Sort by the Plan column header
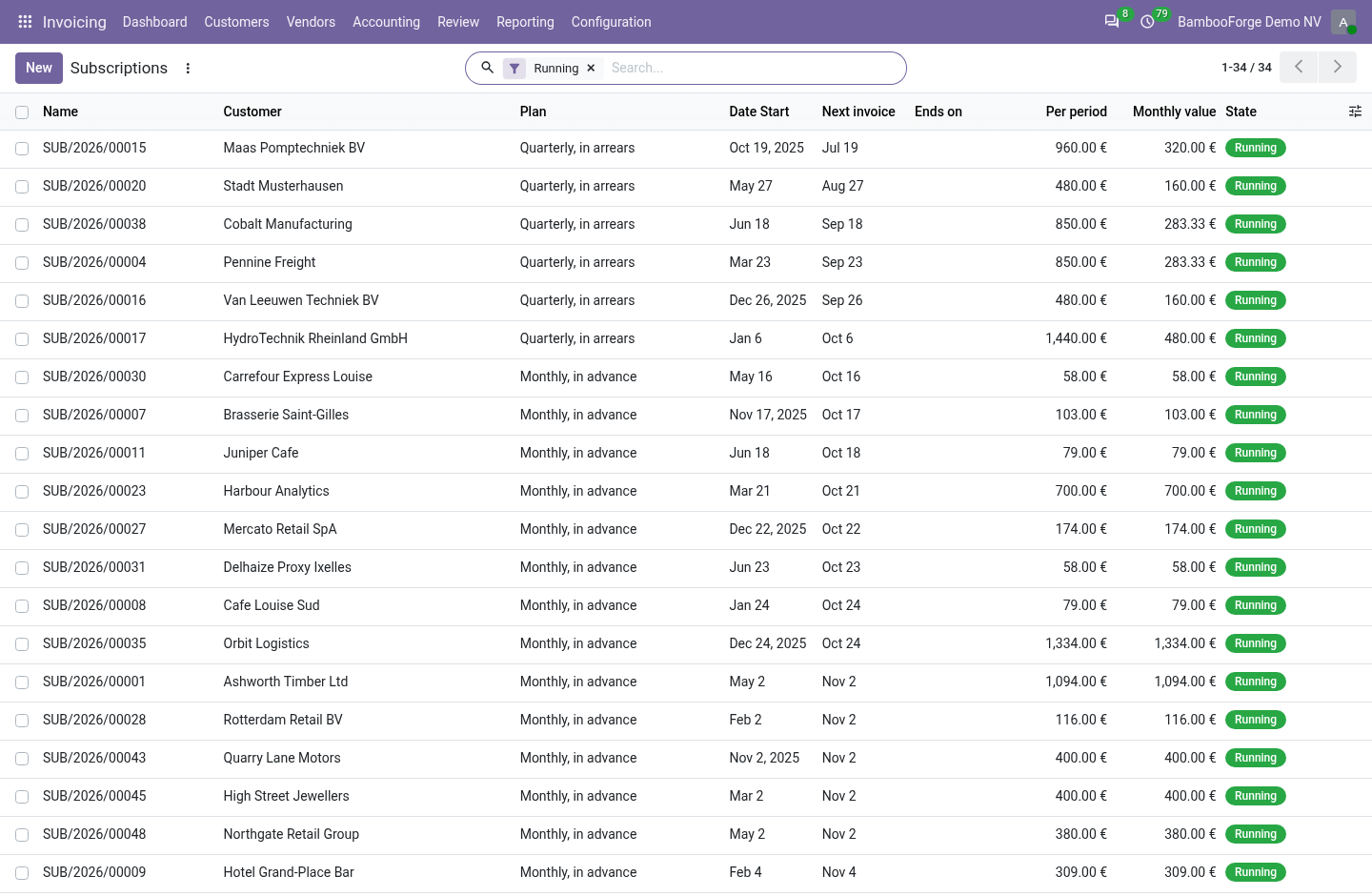Screen dimensions: 1372x896 [x=533, y=112]
